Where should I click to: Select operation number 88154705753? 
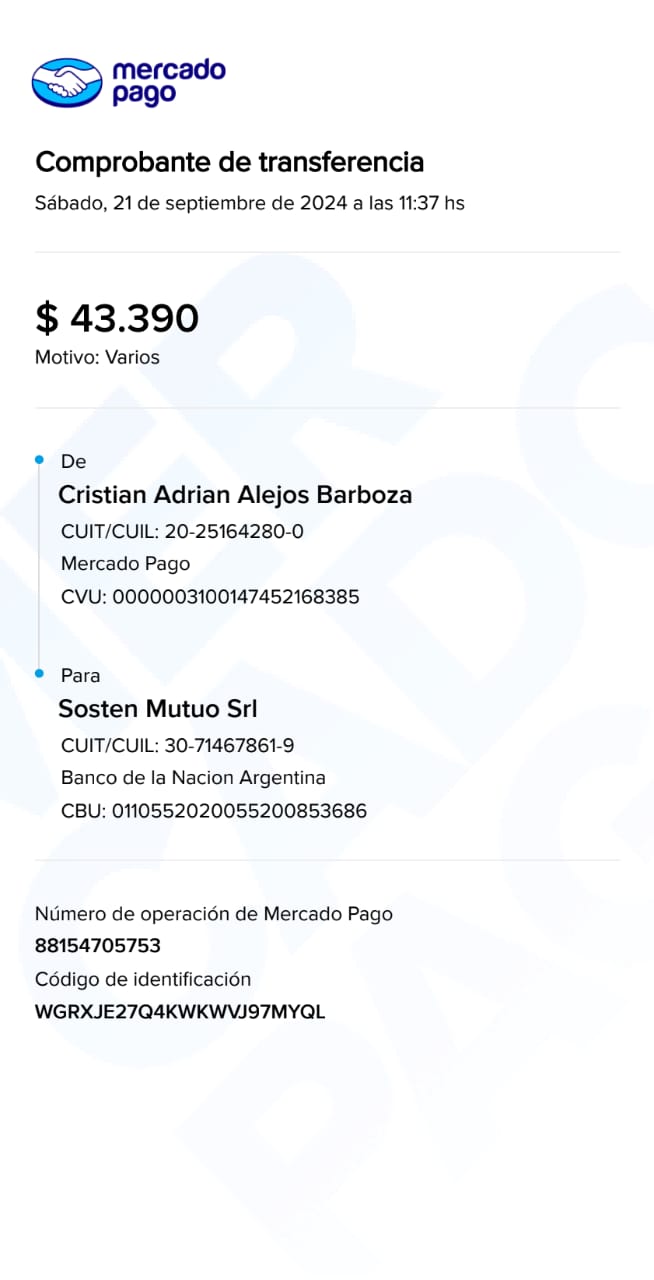(x=97, y=946)
